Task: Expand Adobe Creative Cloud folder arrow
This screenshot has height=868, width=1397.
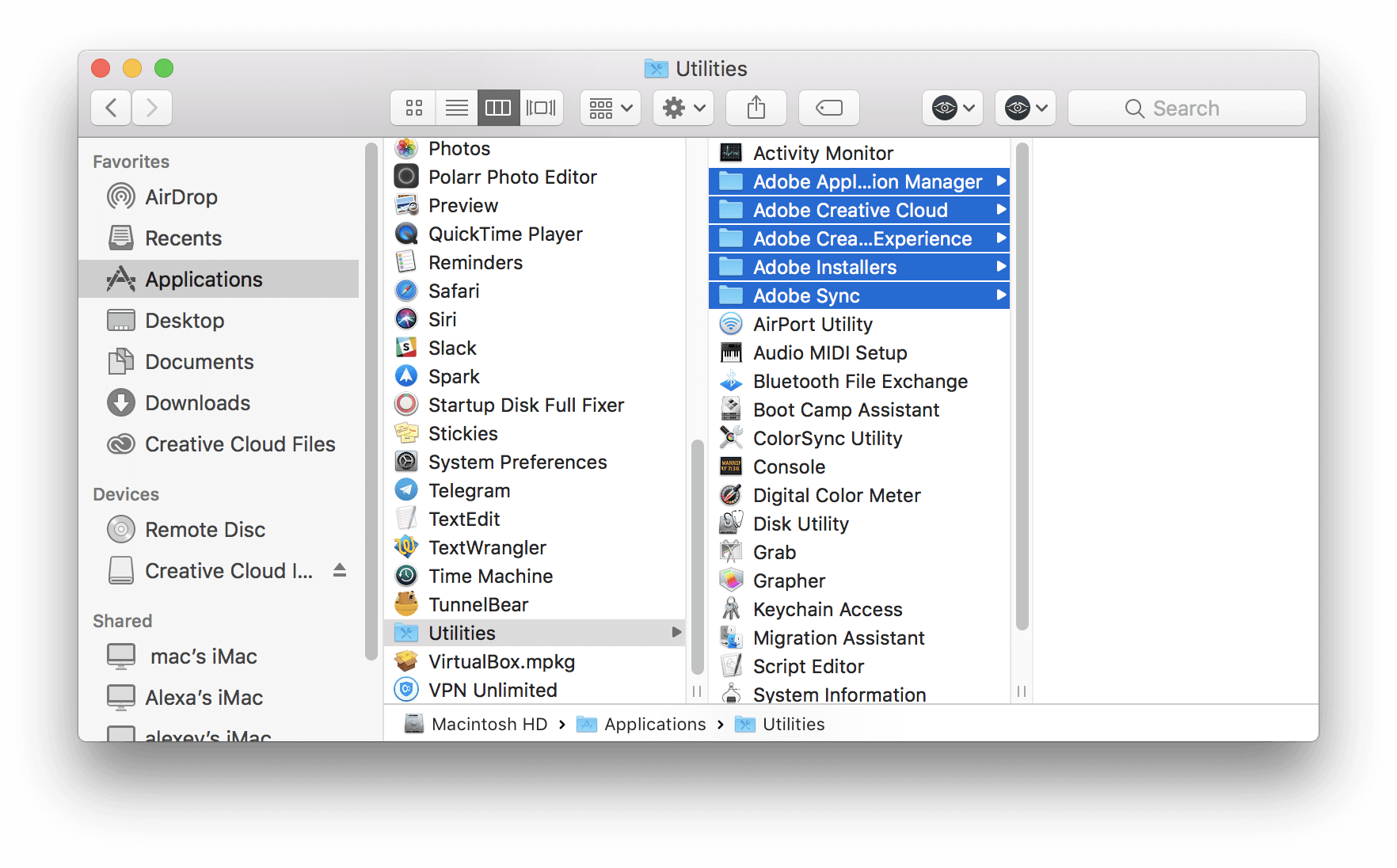Action: [x=1001, y=209]
